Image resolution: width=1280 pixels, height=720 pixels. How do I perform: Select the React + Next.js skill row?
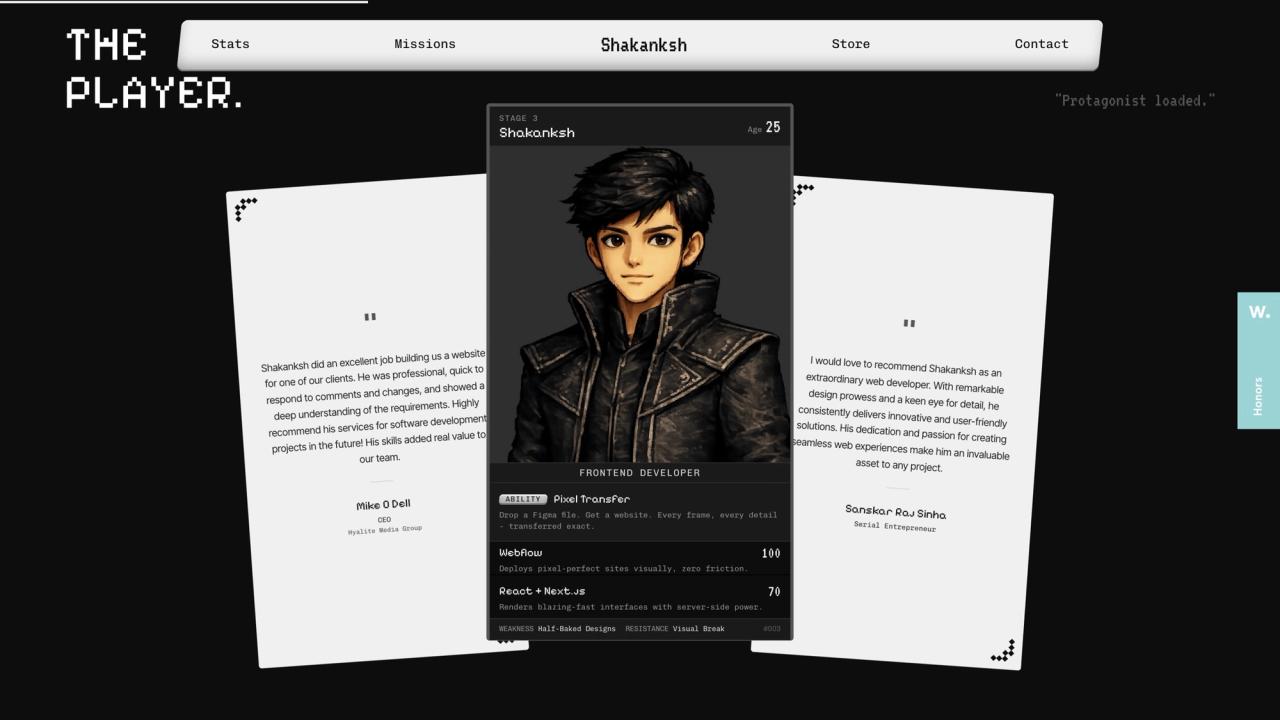pyautogui.click(x=640, y=598)
